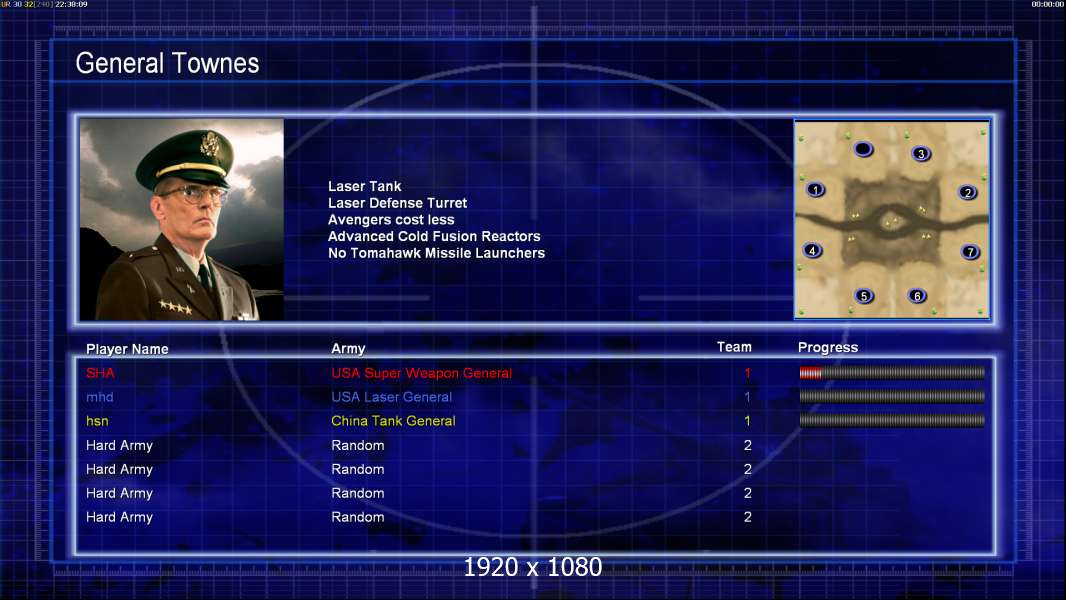Click the 22:38:09 clock readout in the corner
Screen dimensions: 1066x600
pyautogui.click(x=71, y=4)
